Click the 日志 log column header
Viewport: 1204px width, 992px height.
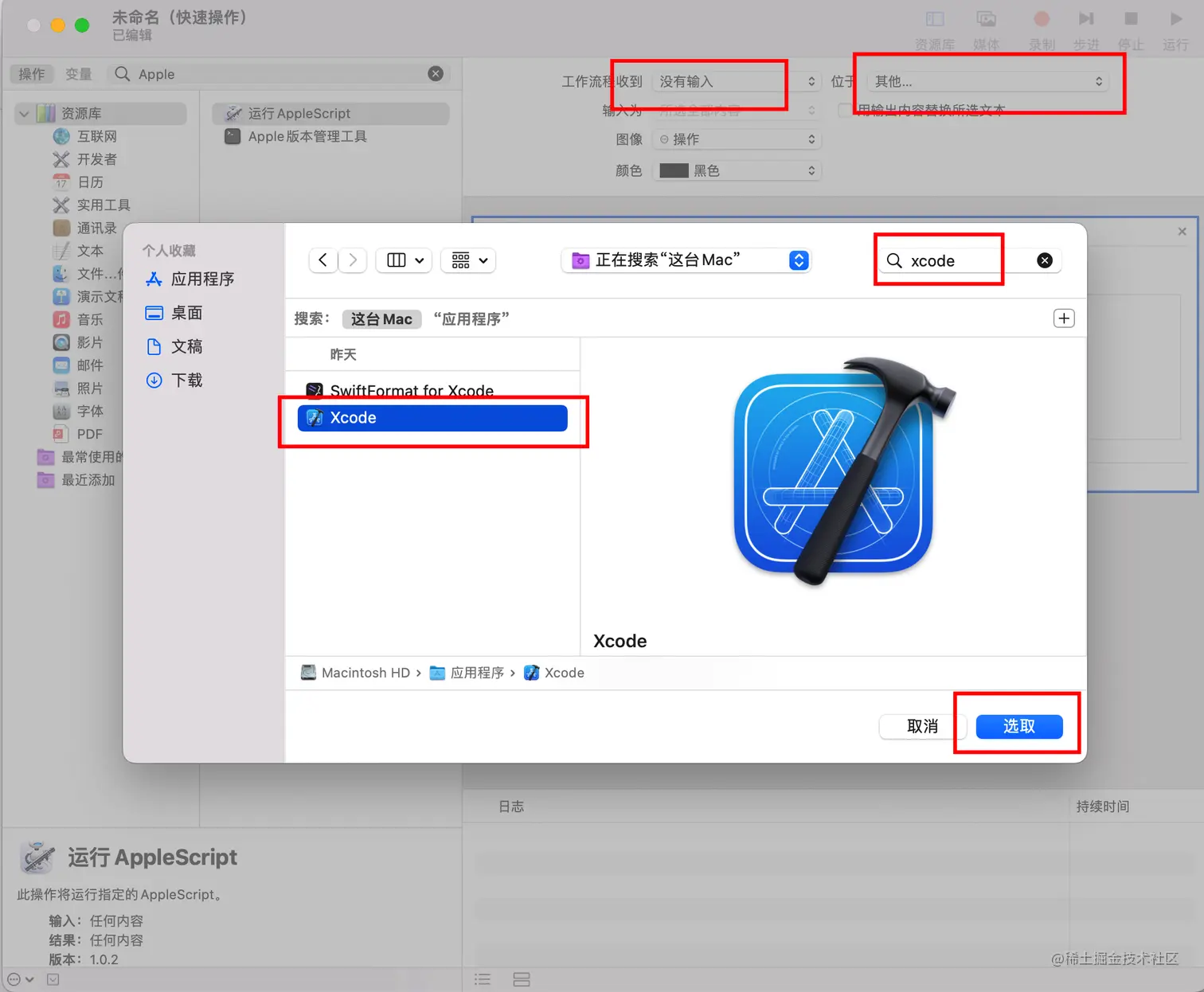511,806
